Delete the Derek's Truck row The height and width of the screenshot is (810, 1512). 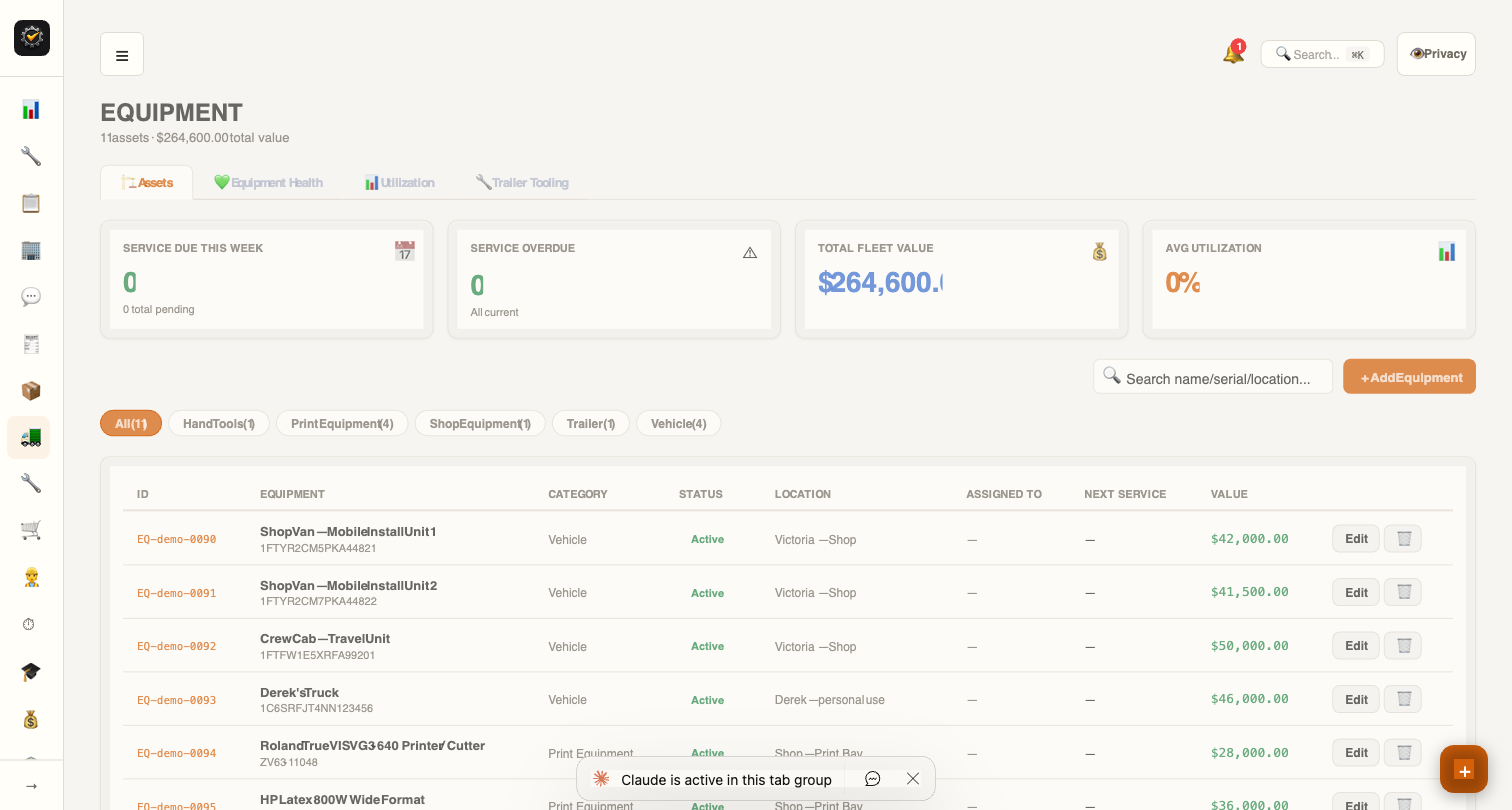1403,699
